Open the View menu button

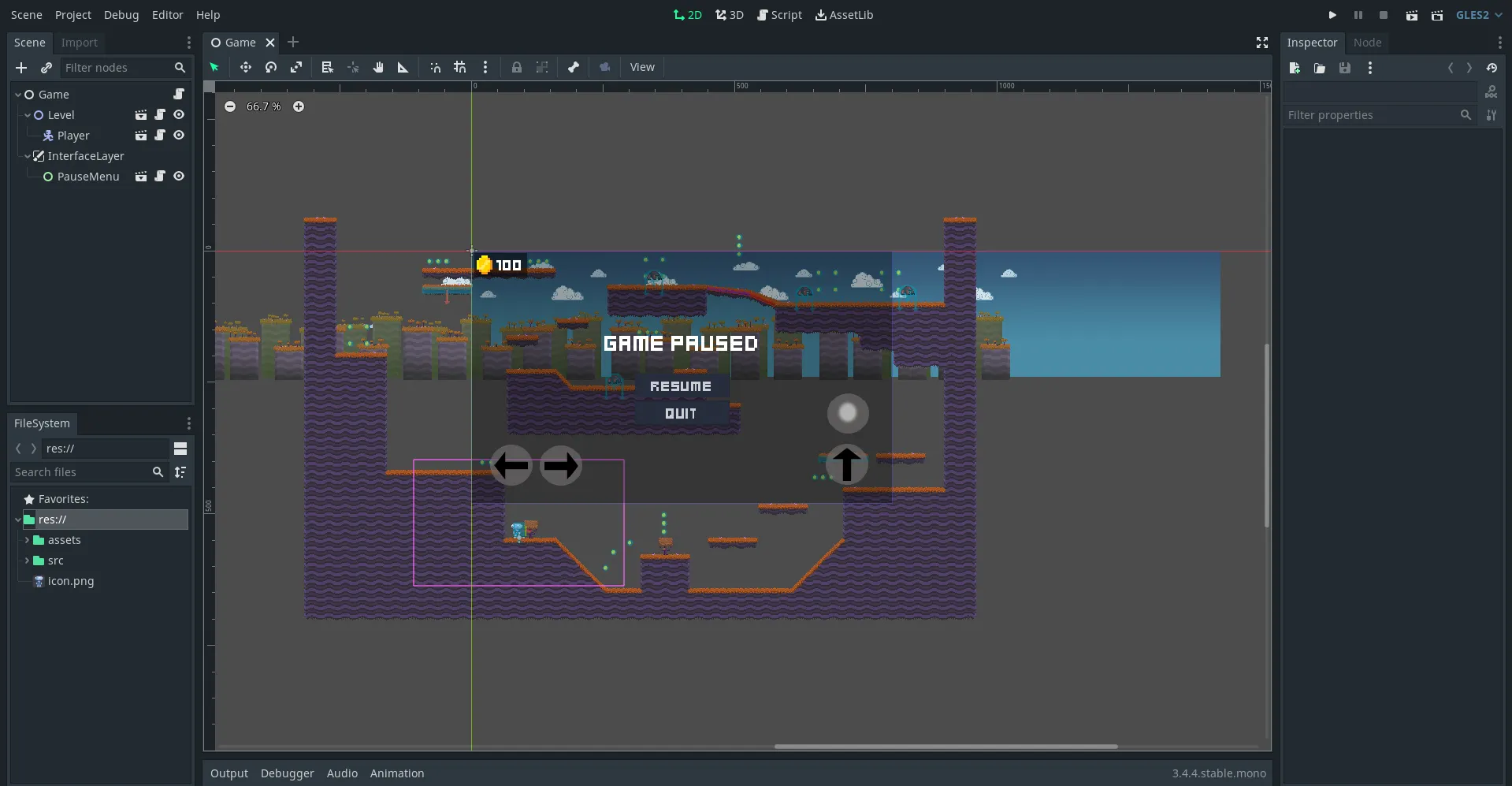pos(642,67)
